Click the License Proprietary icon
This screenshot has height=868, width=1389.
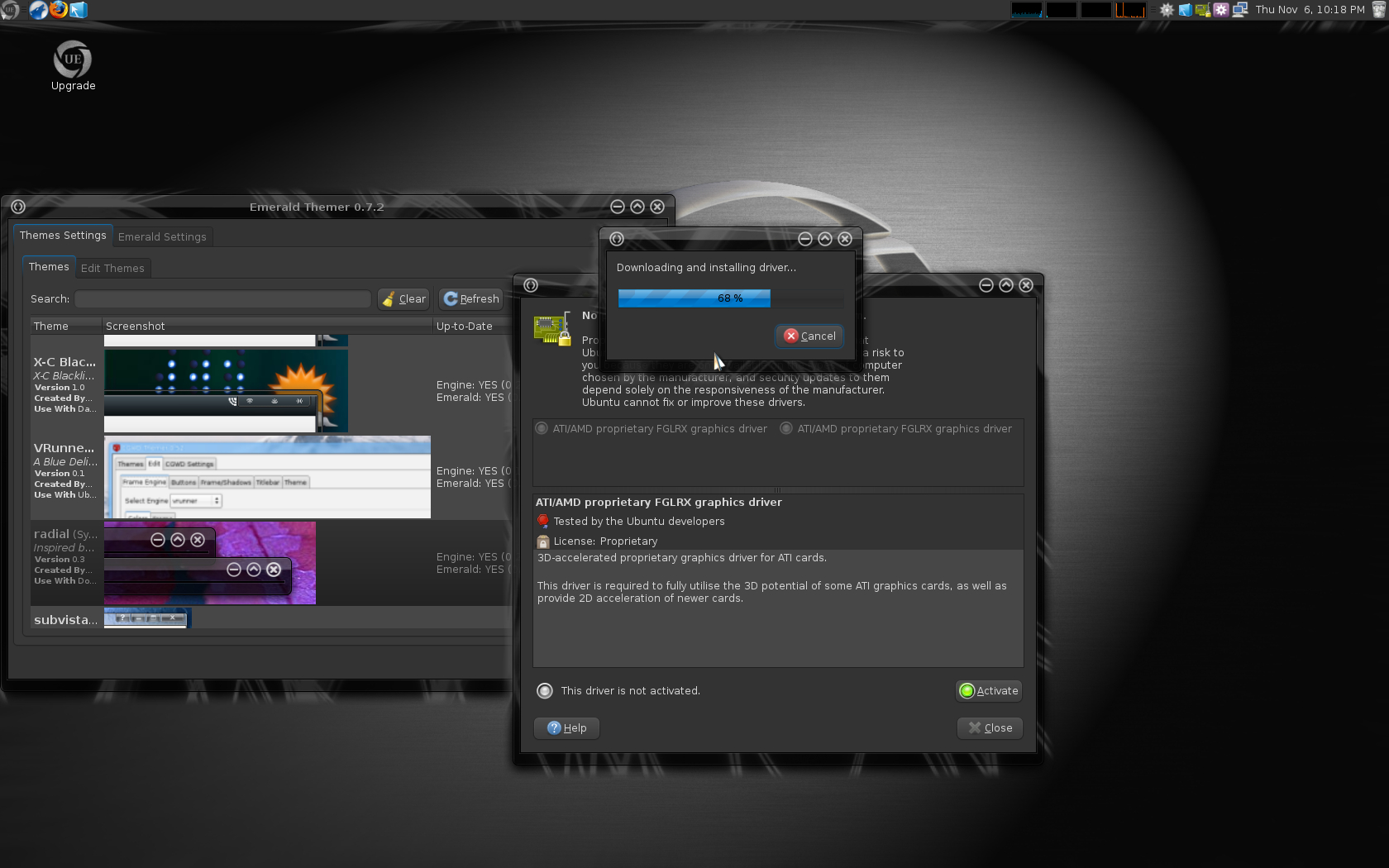coord(543,541)
